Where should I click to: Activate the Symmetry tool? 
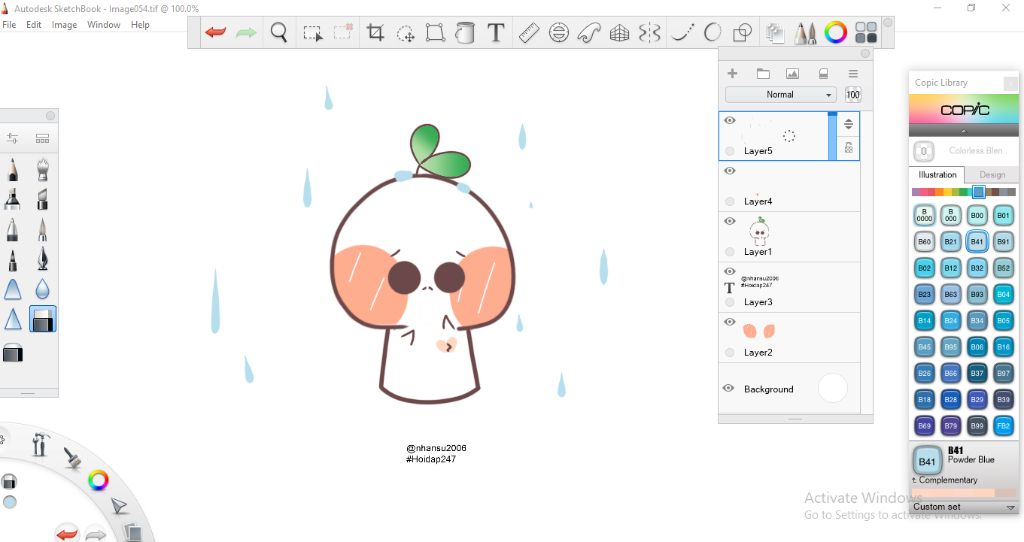tap(649, 33)
